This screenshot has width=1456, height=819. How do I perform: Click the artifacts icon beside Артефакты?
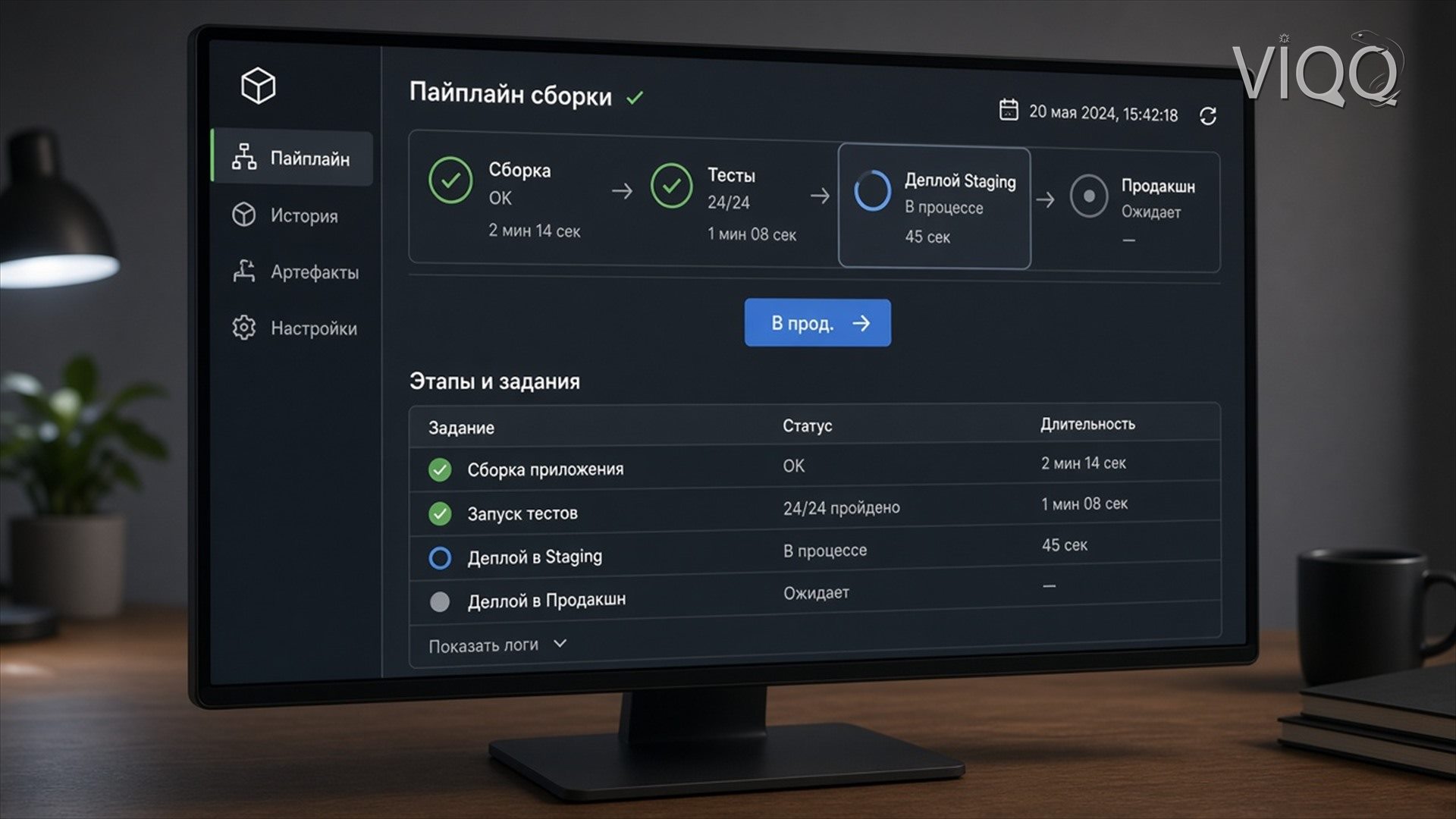243,271
